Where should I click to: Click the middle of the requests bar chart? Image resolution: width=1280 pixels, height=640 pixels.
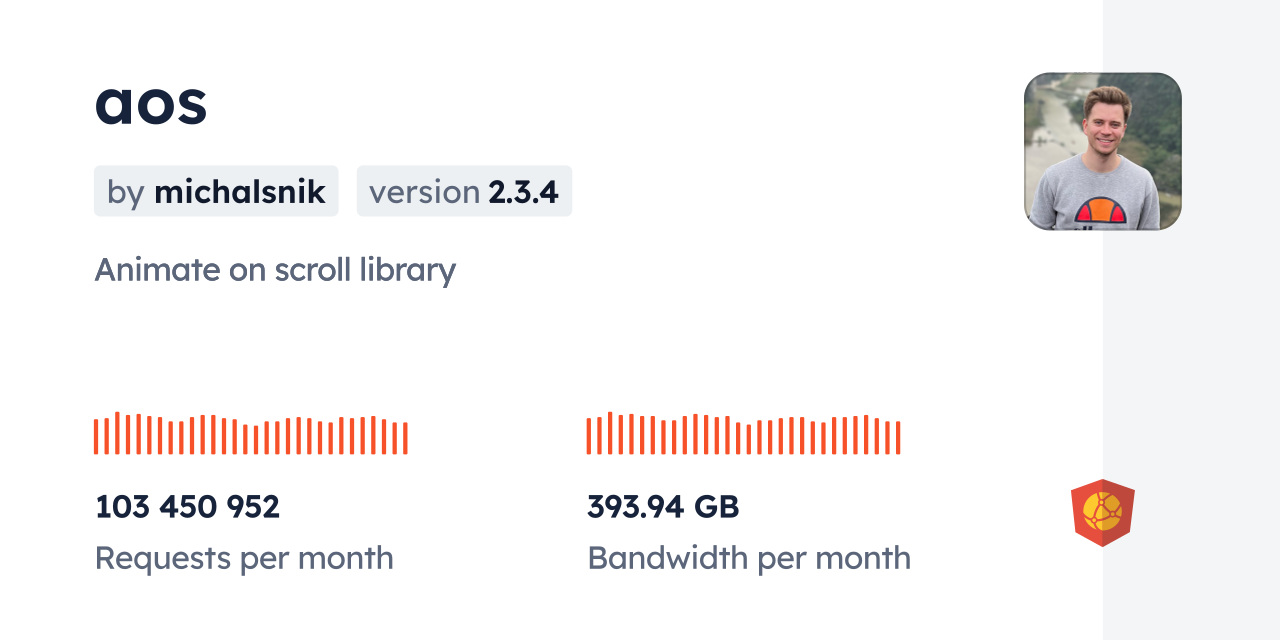coord(250,435)
